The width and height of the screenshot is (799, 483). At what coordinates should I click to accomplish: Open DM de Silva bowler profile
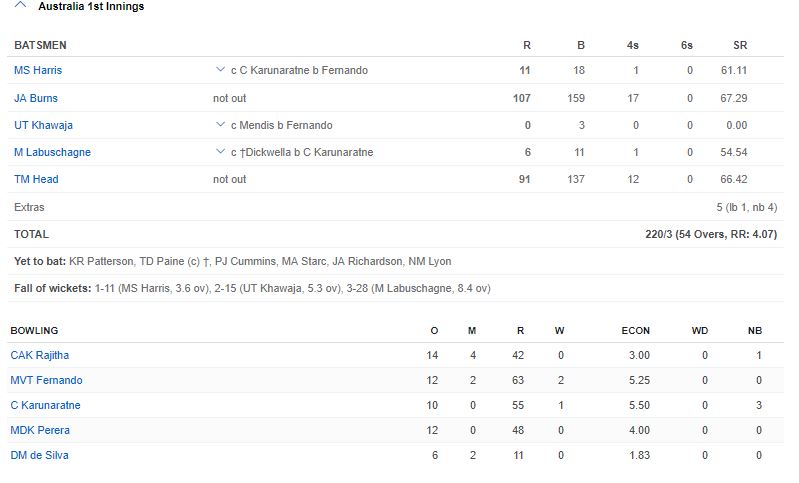40,455
